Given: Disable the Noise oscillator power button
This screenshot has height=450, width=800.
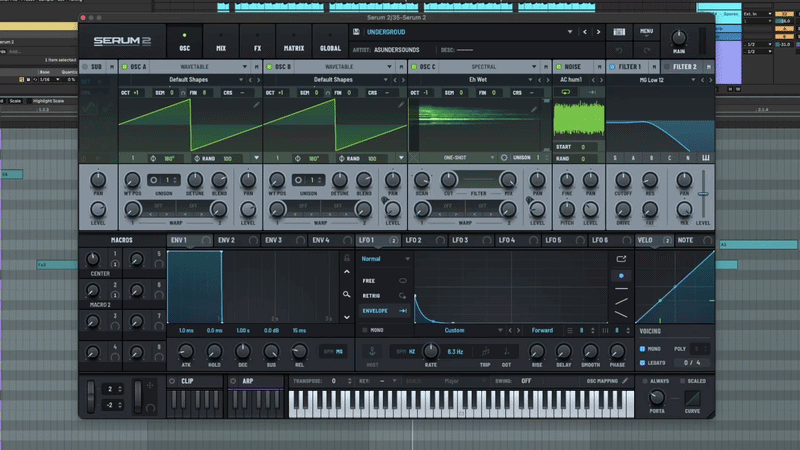Looking at the screenshot, I should [559, 67].
